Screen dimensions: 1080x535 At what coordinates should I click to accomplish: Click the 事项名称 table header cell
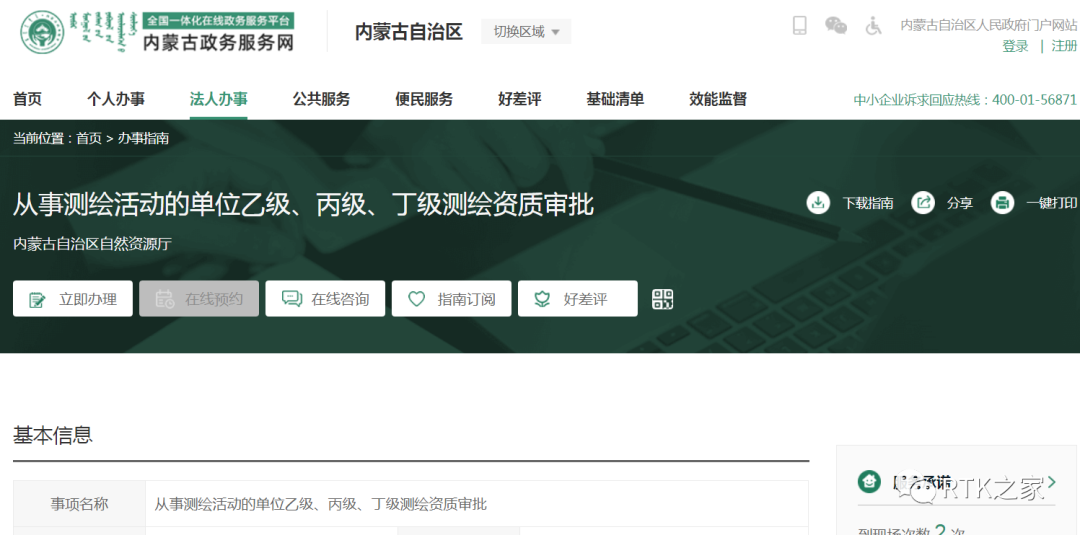coord(79,504)
